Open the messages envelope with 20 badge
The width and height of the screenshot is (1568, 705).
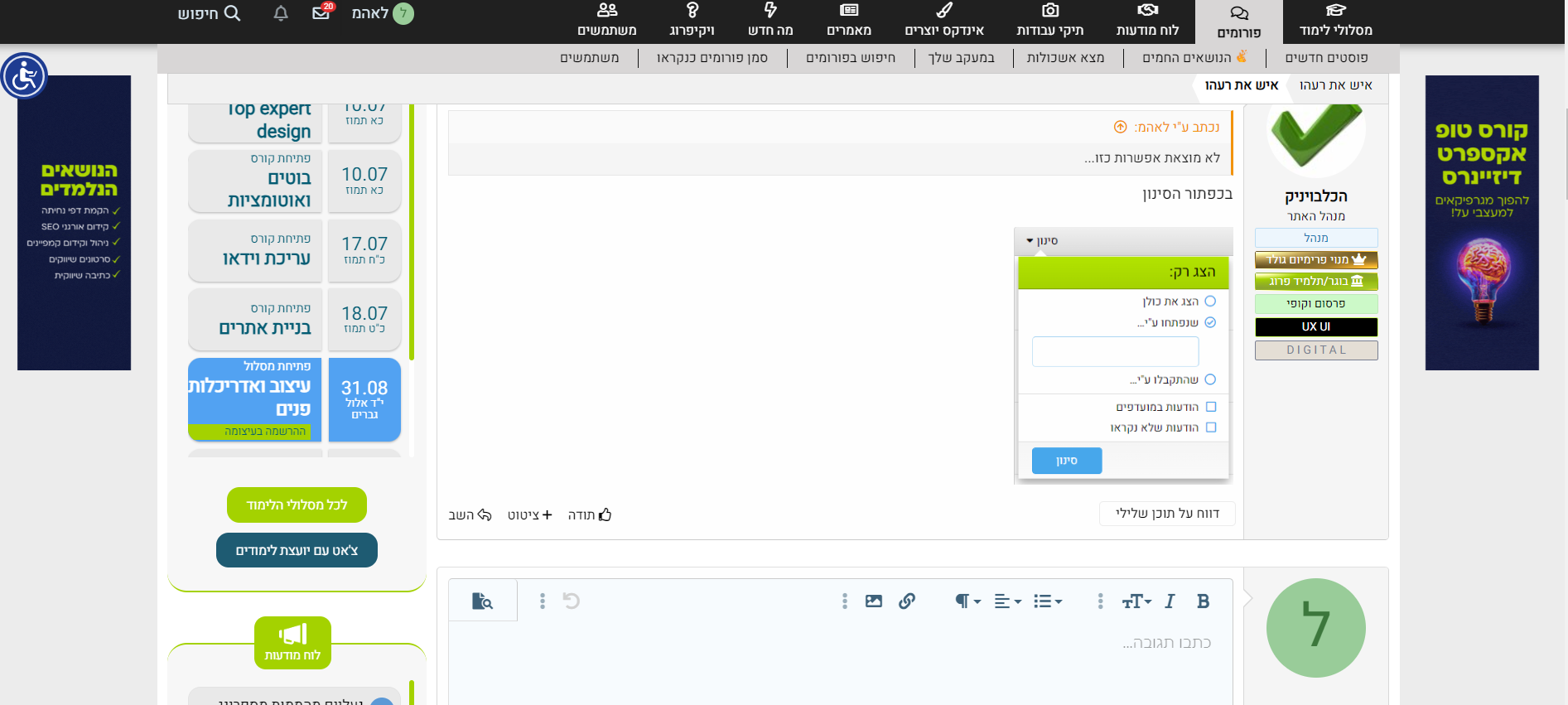click(x=321, y=12)
